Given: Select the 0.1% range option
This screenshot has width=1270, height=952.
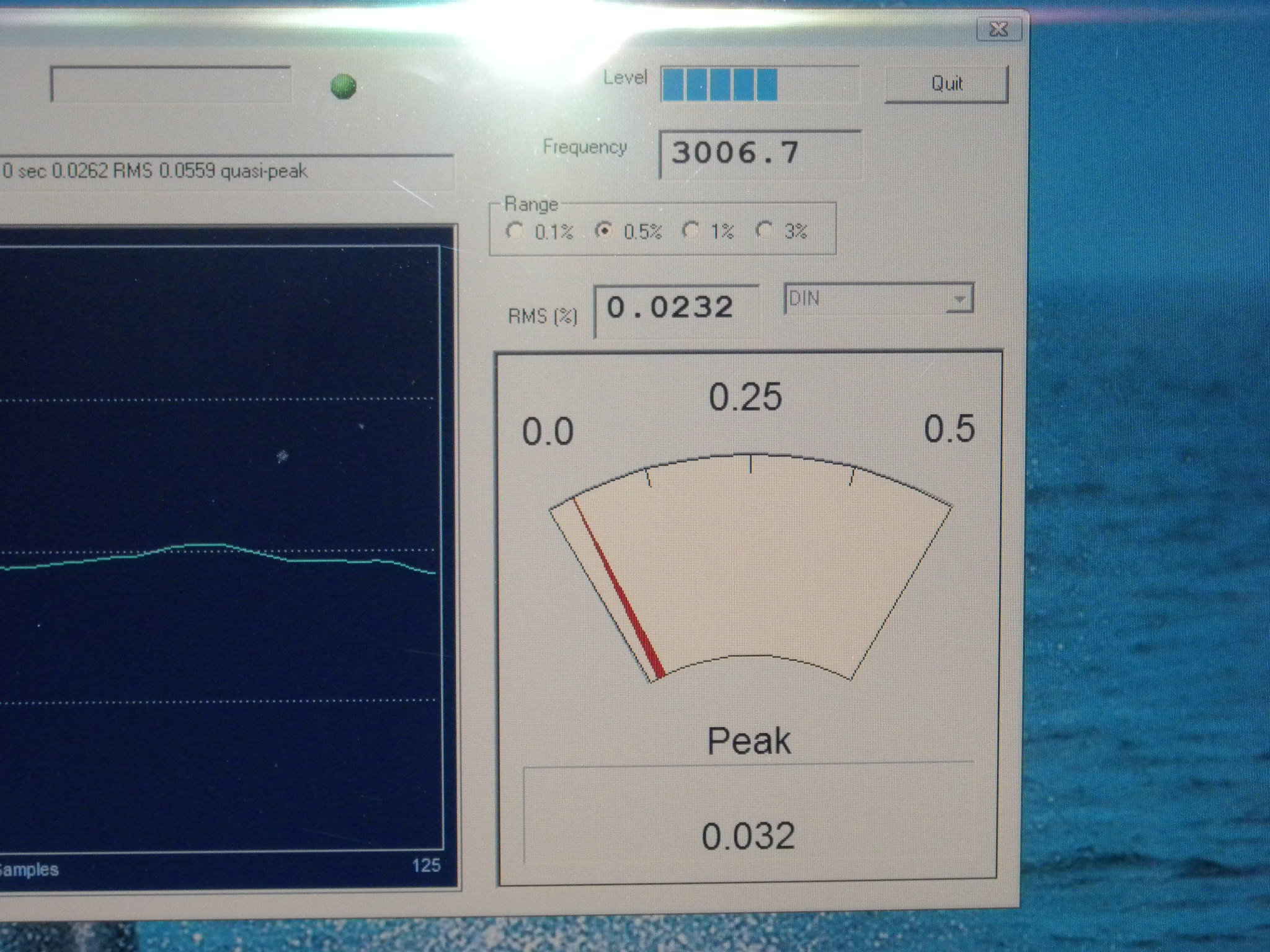Looking at the screenshot, I should 515,231.
